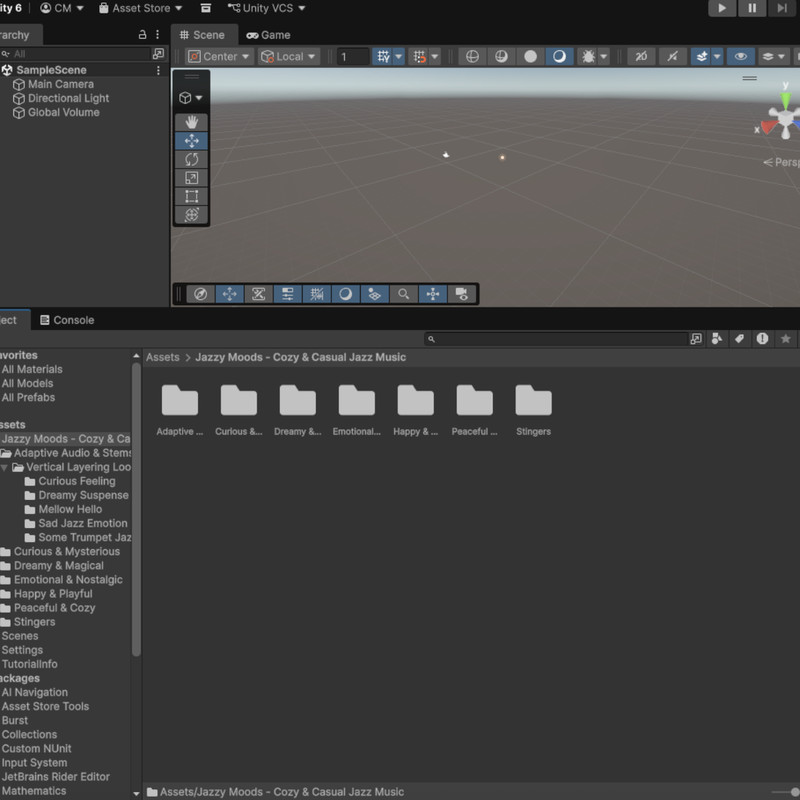Image resolution: width=800 pixels, height=800 pixels.
Task: Click the favorites star icon
Action: [786, 339]
